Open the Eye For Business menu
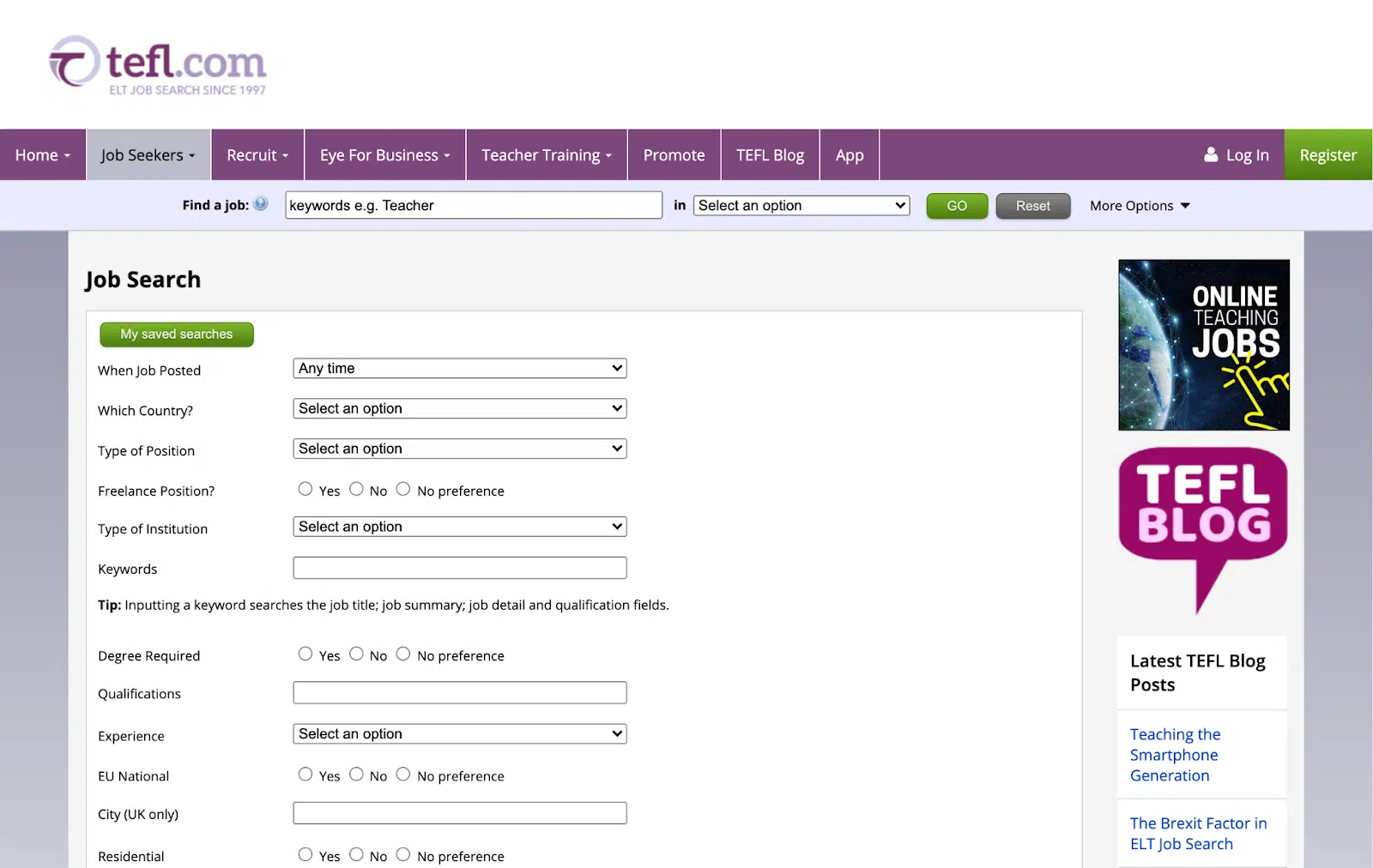 click(385, 154)
